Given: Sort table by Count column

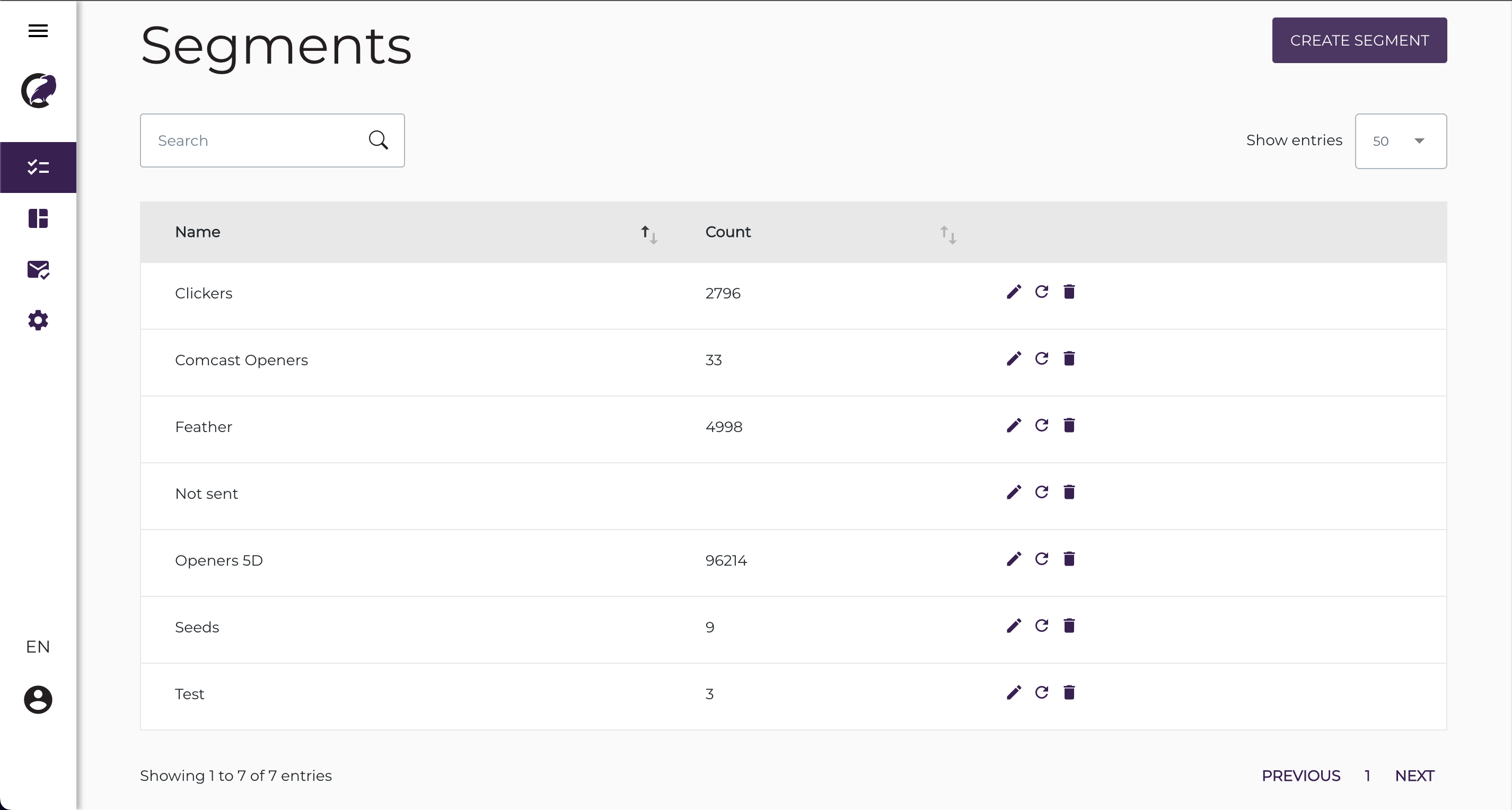Looking at the screenshot, I should click(x=948, y=234).
